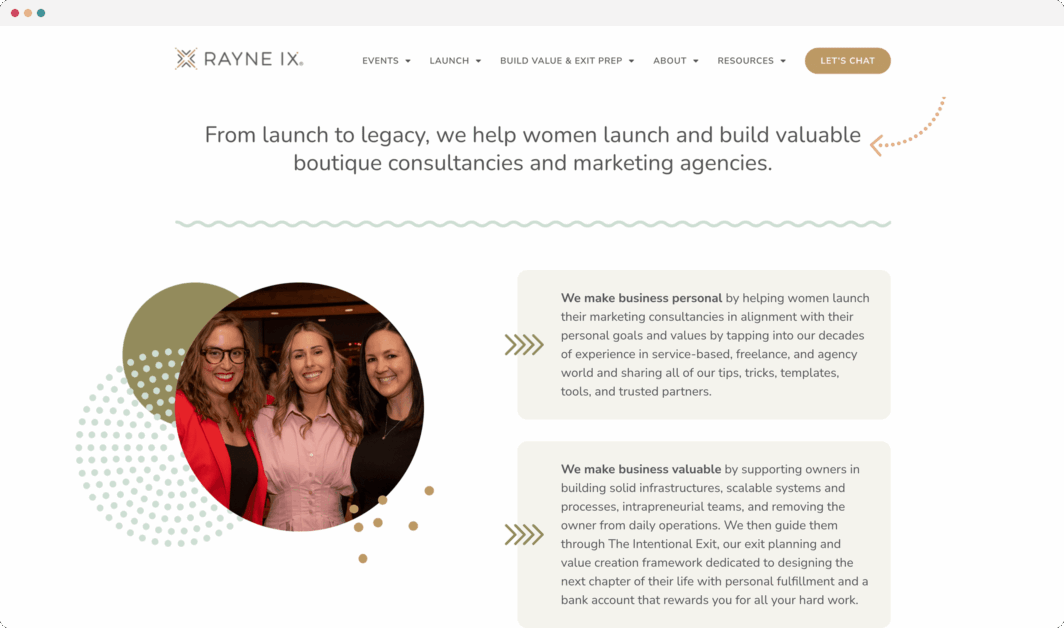Image resolution: width=1064 pixels, height=628 pixels.
Task: Expand the About dropdown caret
Action: click(x=696, y=61)
